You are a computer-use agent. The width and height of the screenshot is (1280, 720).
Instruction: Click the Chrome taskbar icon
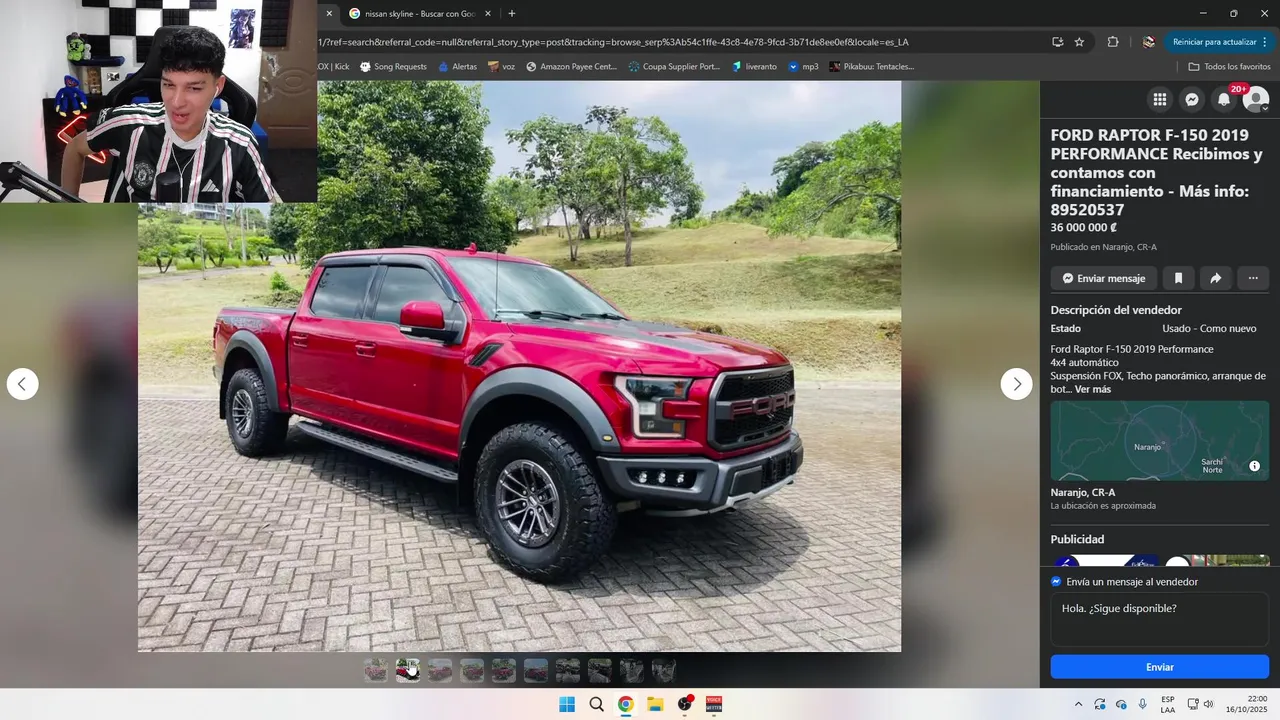(625, 704)
